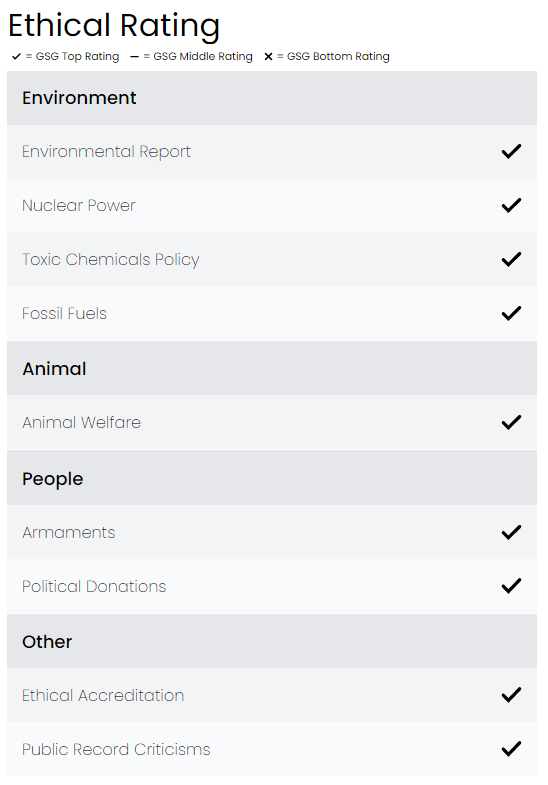The width and height of the screenshot is (548, 785).
Task: Click the GSG Top Rating legend check
Action: (16, 57)
